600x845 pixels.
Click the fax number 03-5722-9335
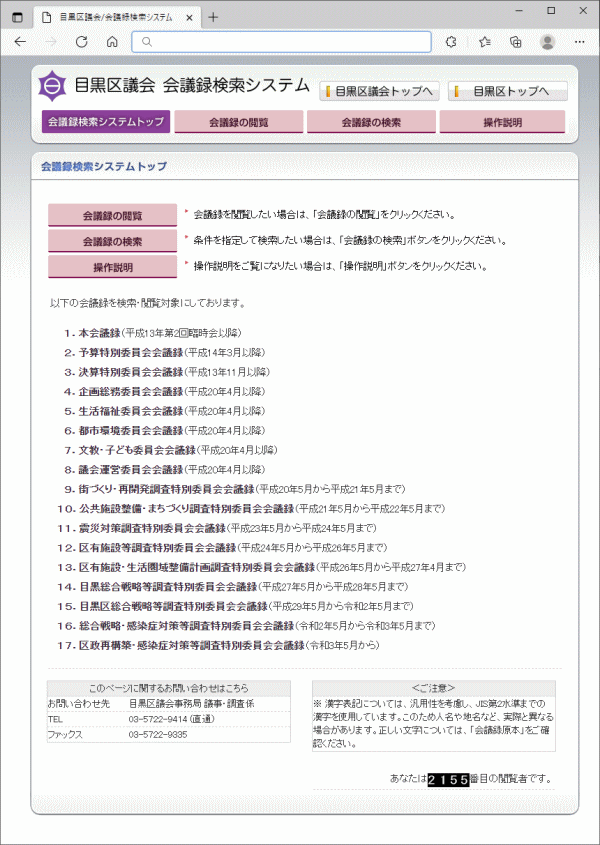158,734
